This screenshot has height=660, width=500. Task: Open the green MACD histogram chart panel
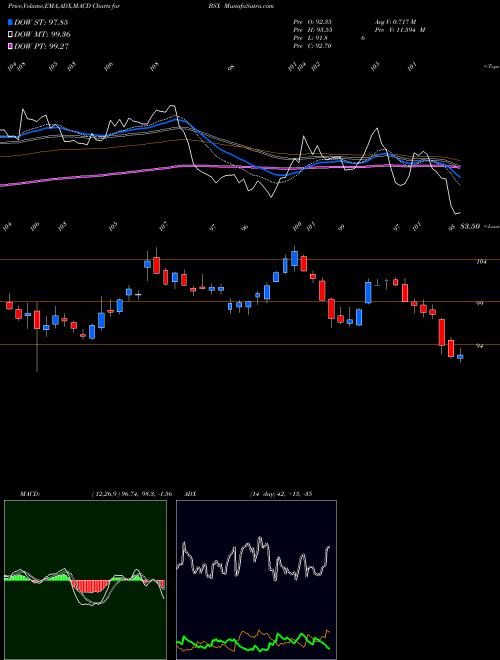click(85, 580)
